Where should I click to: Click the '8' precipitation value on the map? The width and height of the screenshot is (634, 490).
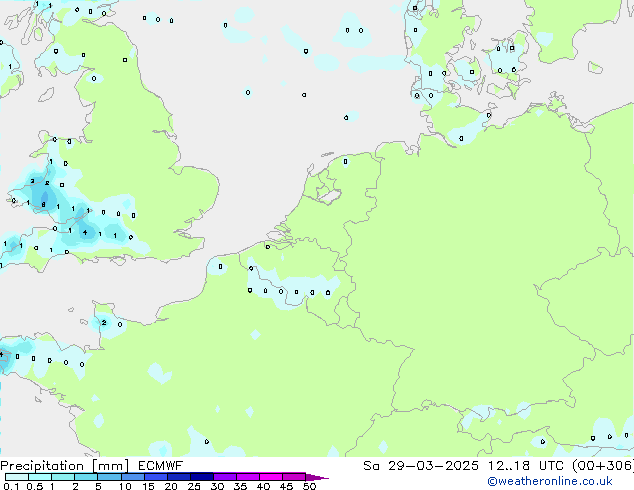(43, 205)
